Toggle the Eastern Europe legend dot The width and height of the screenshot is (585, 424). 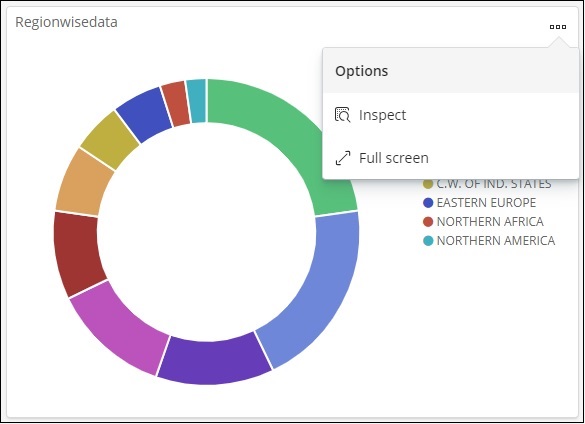point(428,203)
